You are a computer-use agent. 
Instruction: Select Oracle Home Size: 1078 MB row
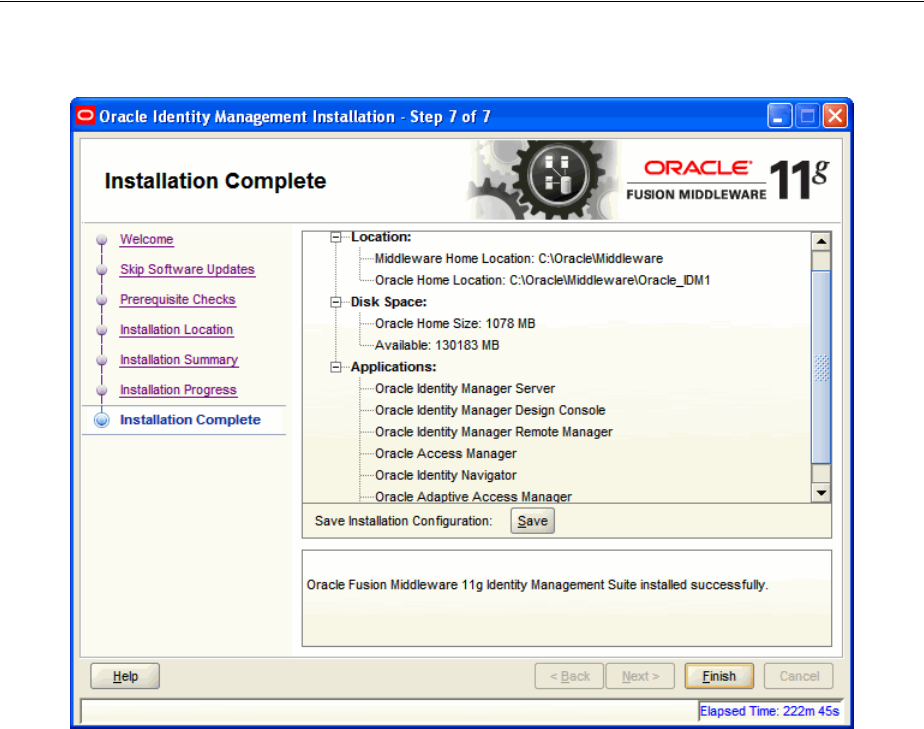[x=455, y=324]
